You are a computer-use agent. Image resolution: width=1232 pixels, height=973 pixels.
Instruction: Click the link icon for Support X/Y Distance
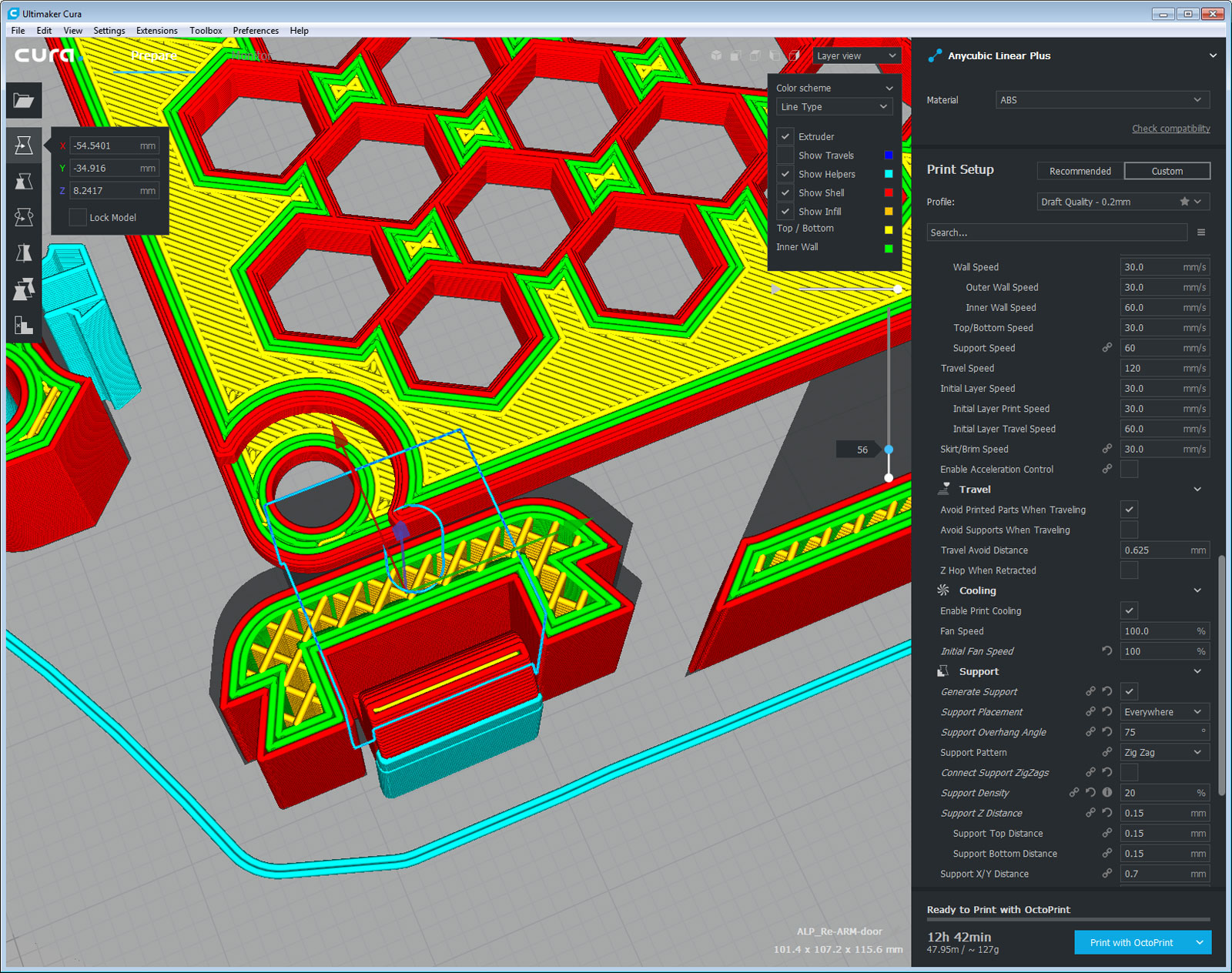1107,874
